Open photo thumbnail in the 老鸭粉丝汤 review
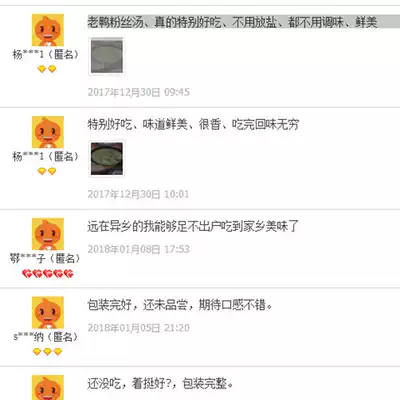 [107, 56]
